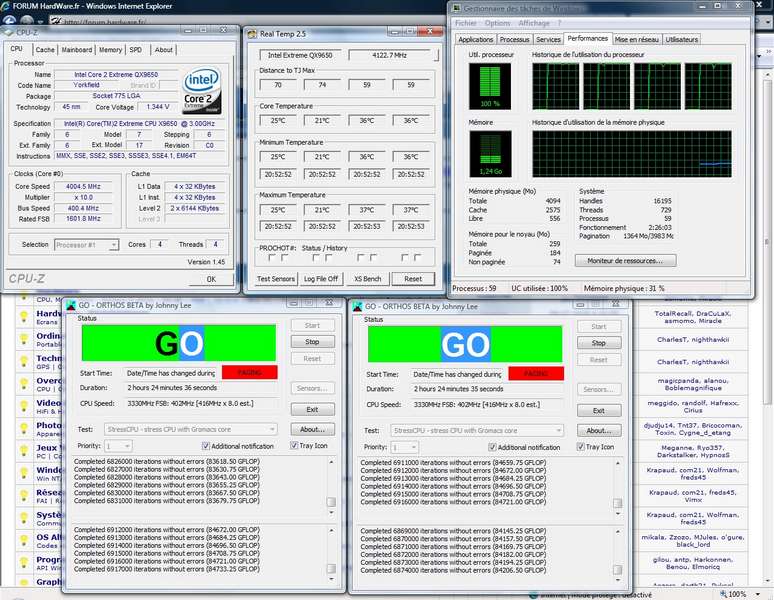Open the Test dropdown in left ORTHOS

coord(191,429)
